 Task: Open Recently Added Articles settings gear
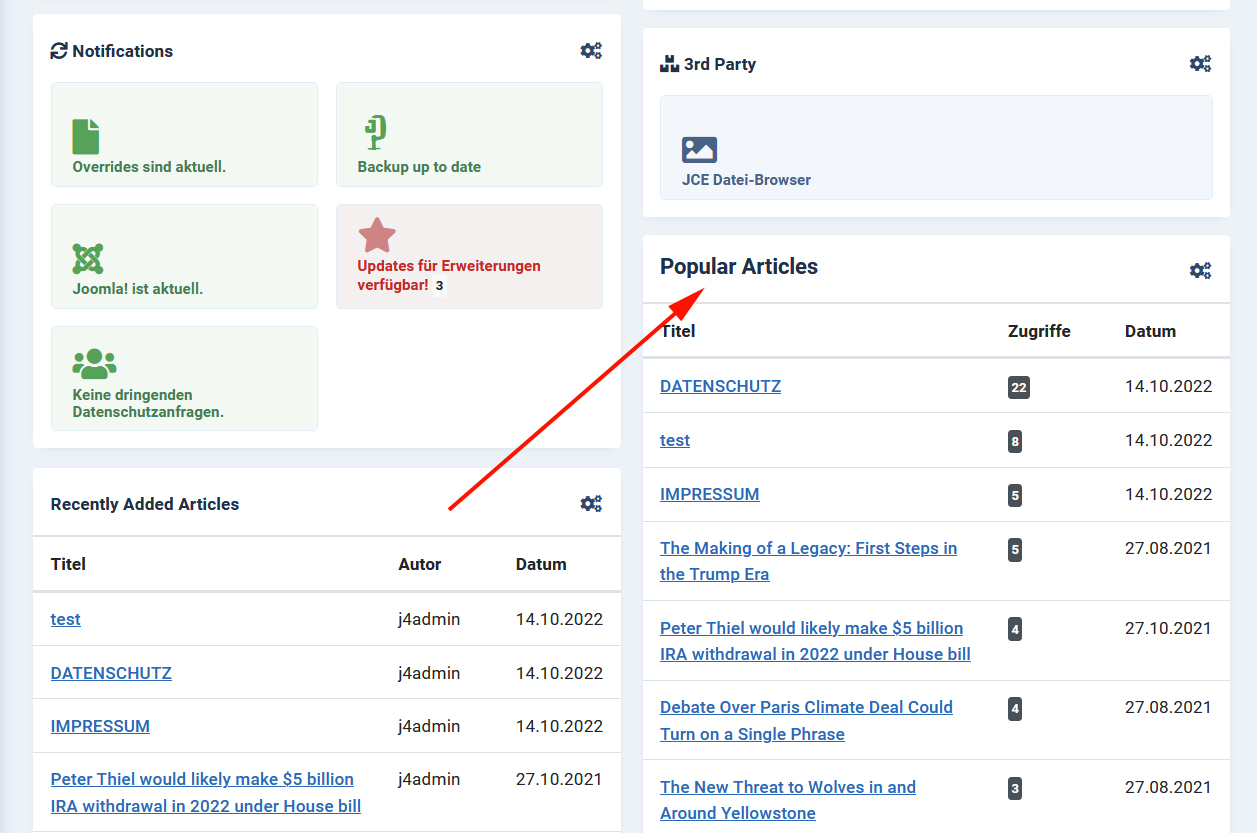[x=591, y=504]
